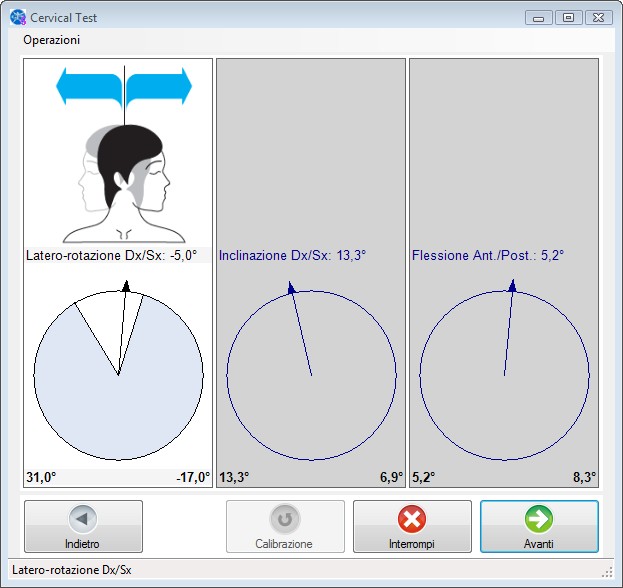The image size is (623, 588).
Task: Minimize the Cervical Test window
Action: click(539, 18)
